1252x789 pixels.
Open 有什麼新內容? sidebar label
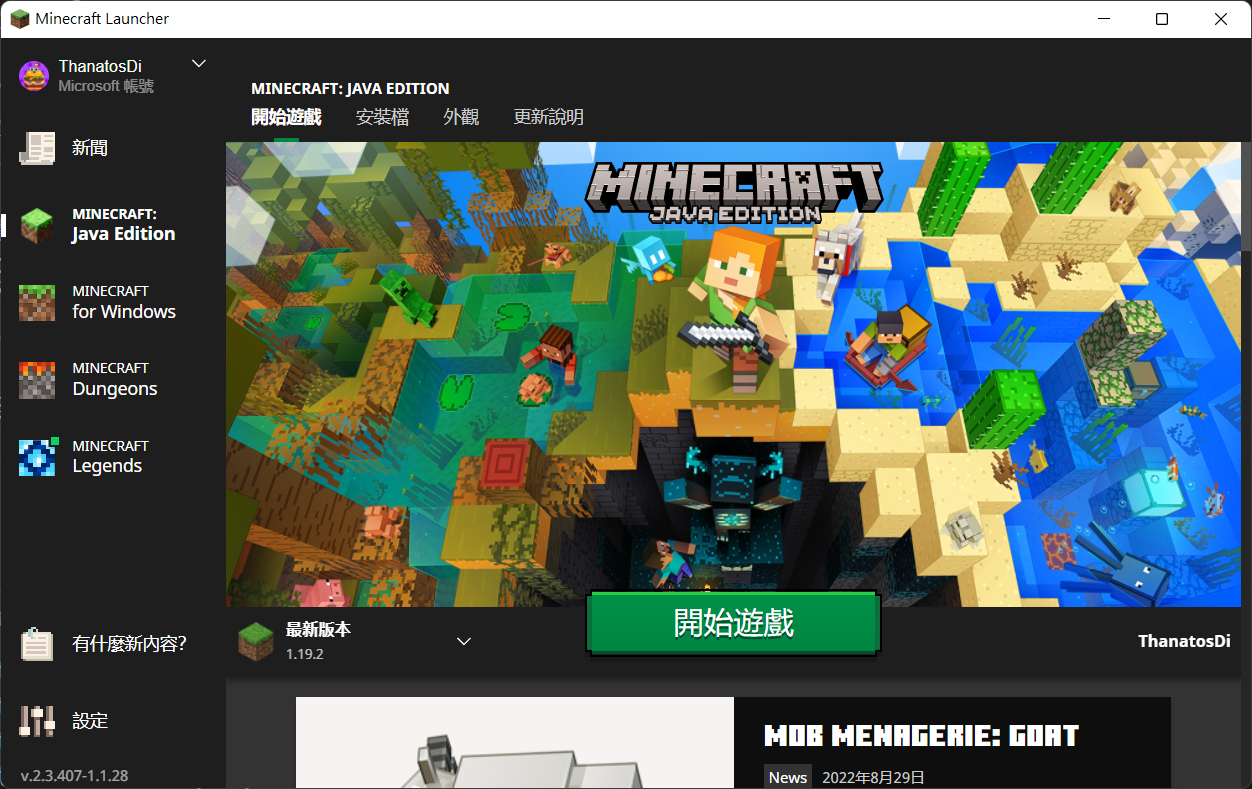coord(130,644)
